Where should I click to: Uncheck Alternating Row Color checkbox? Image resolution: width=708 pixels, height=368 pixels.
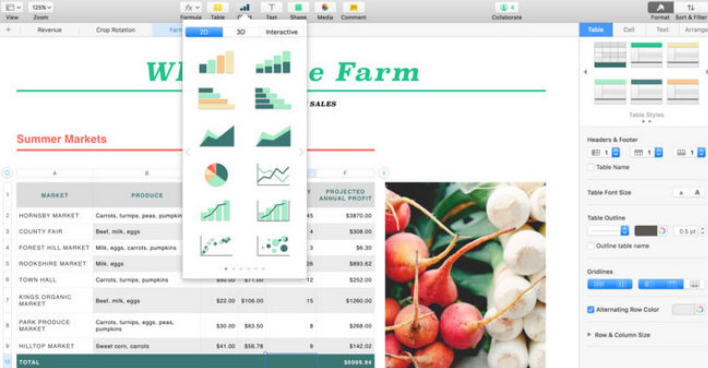coord(591,310)
